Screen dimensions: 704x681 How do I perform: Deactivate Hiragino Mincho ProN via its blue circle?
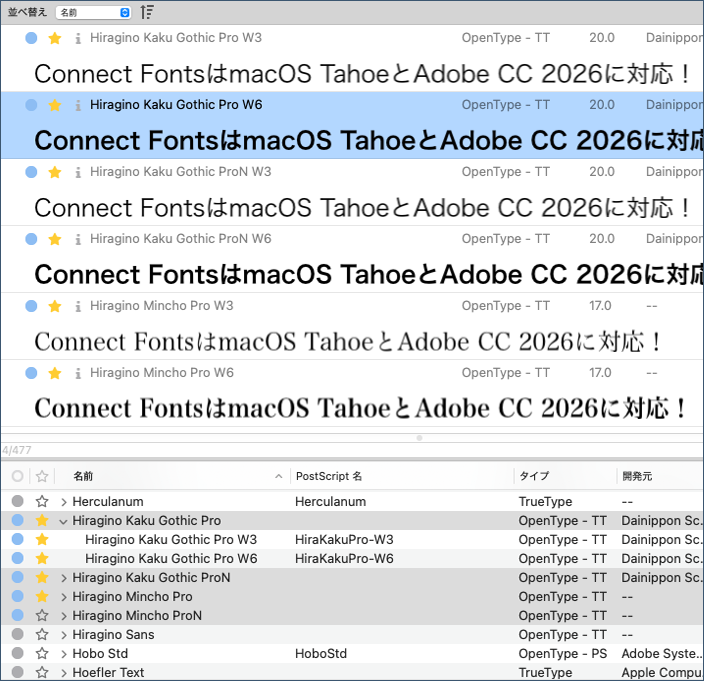coord(17,616)
